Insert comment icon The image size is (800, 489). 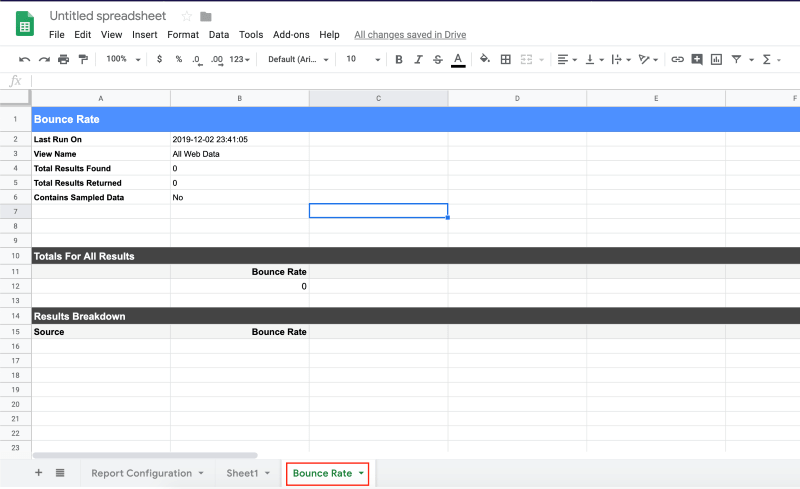click(697, 60)
